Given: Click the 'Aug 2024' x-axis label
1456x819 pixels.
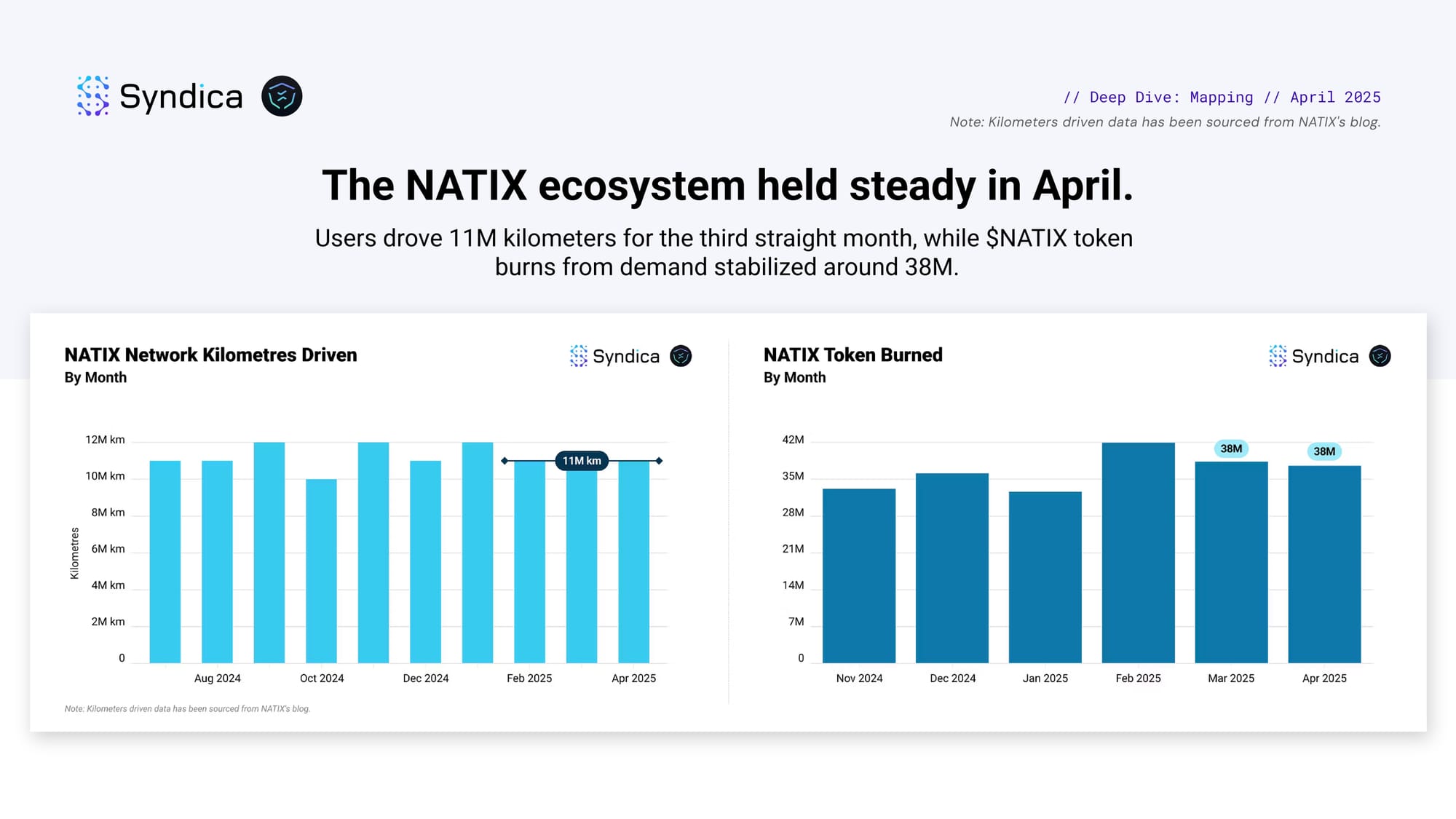Looking at the screenshot, I should pyautogui.click(x=217, y=678).
